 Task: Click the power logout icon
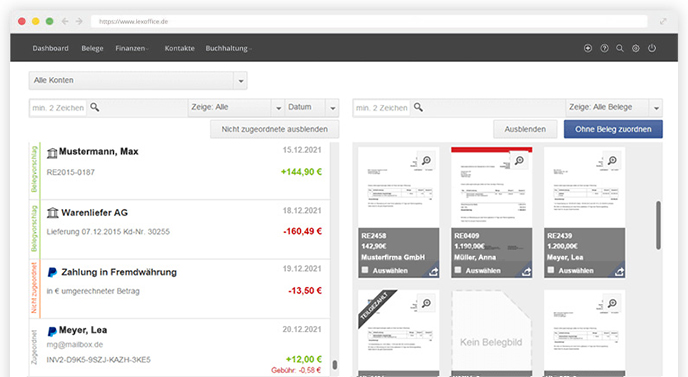[x=652, y=48]
